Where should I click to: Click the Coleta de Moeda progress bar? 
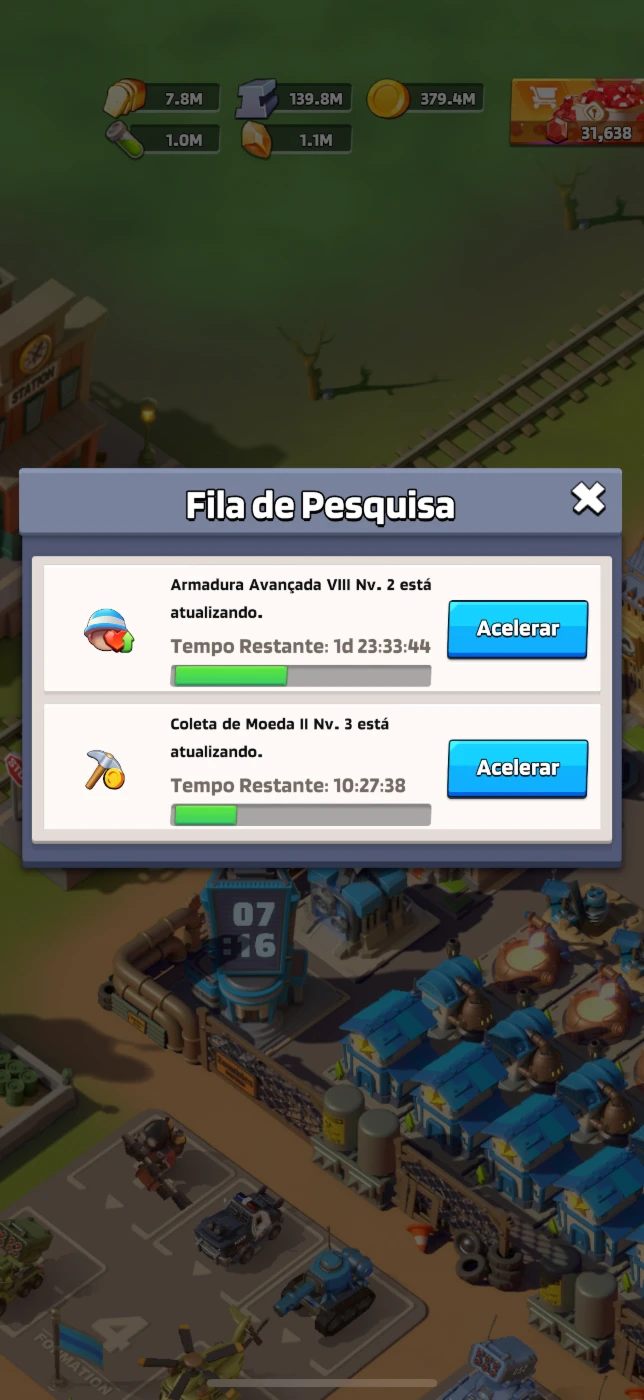point(301,815)
